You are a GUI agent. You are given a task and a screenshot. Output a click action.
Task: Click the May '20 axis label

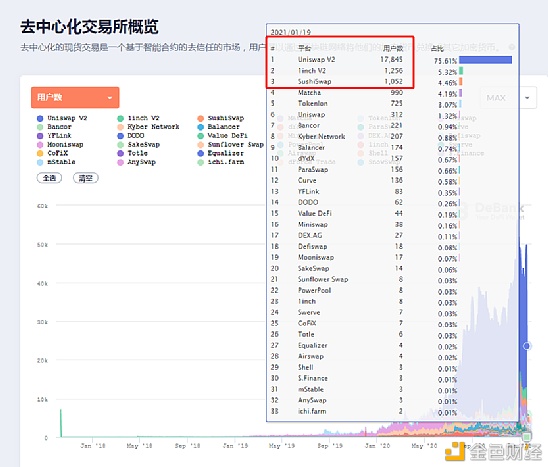point(425,446)
